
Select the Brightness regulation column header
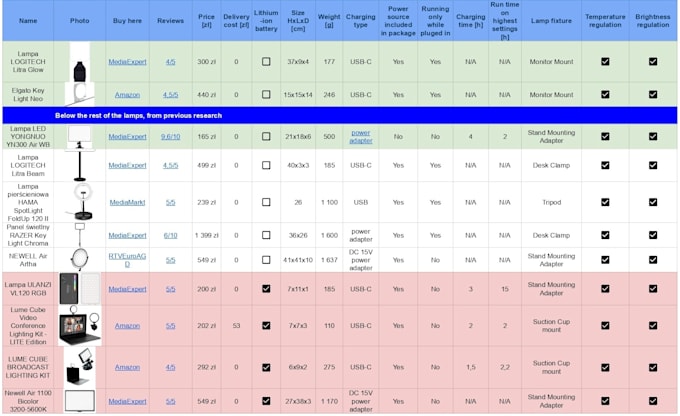pos(653,21)
